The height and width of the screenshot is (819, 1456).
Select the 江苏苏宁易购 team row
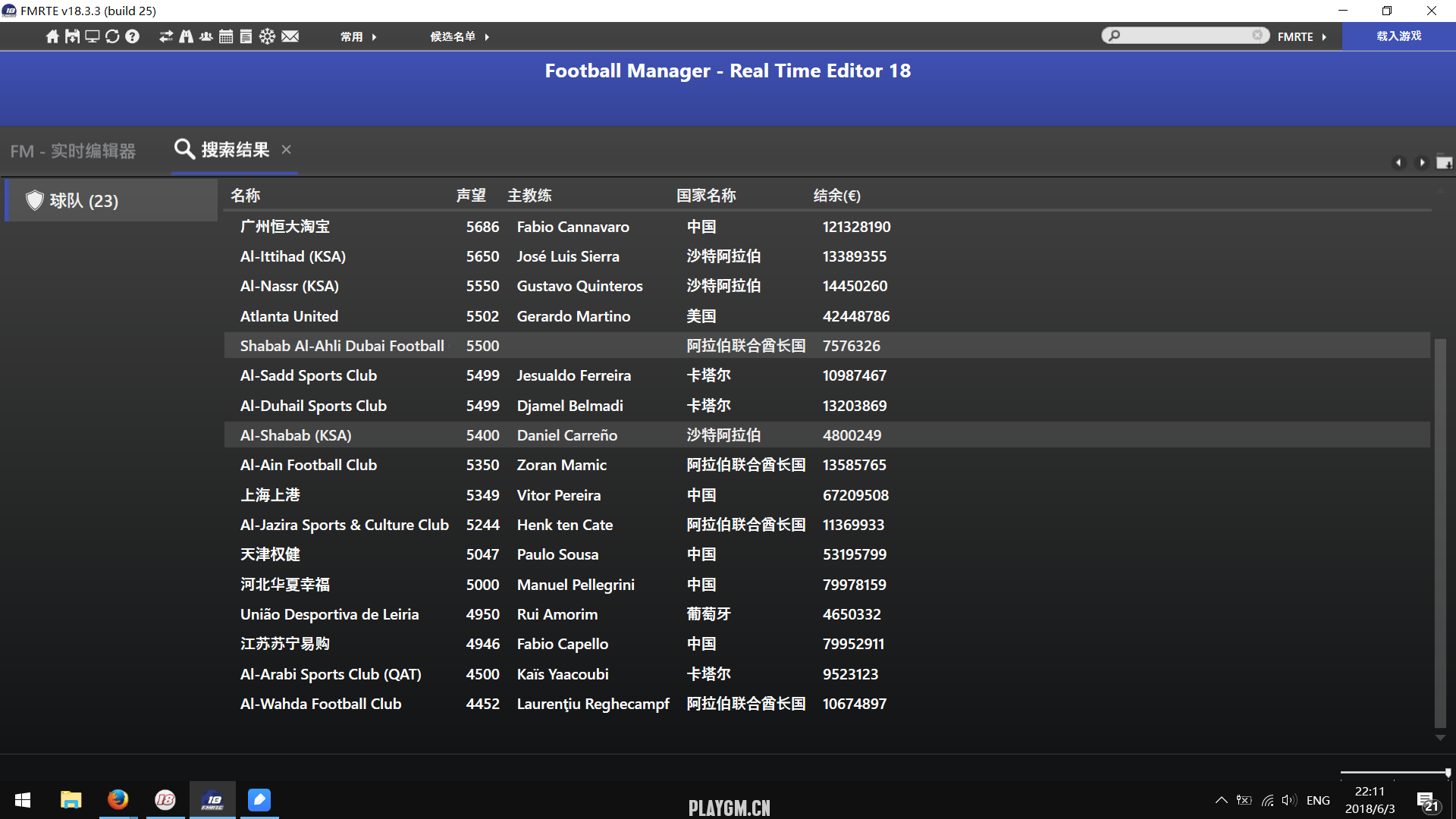coord(827,644)
